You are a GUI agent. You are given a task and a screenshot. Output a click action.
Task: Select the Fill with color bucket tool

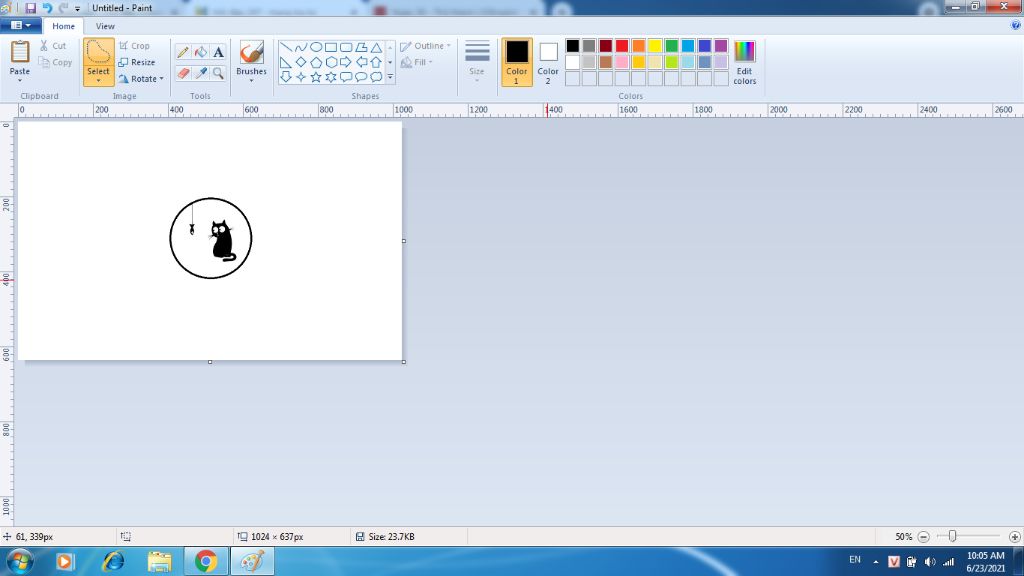(200, 52)
